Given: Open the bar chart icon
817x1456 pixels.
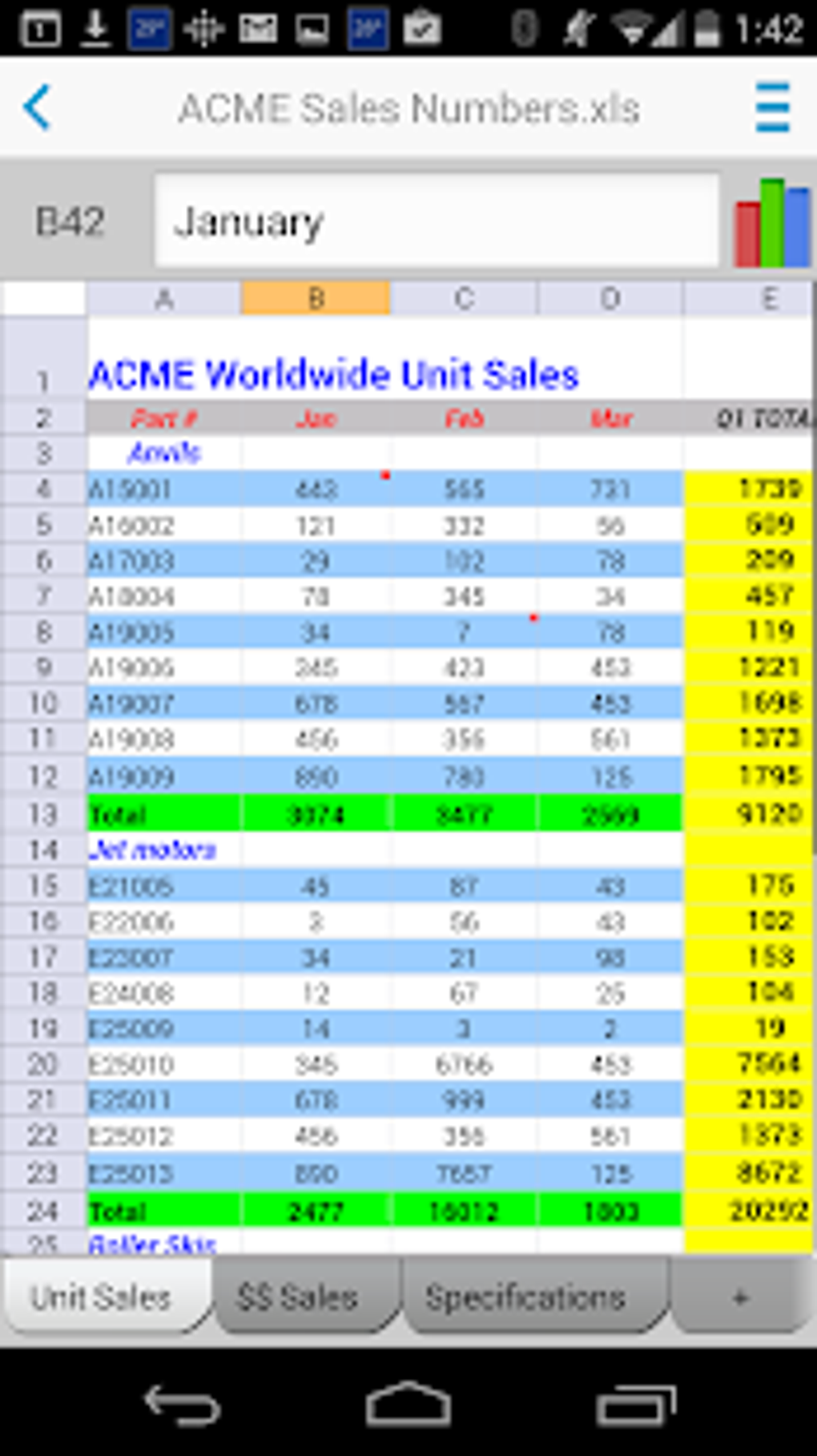Looking at the screenshot, I should pos(772,223).
